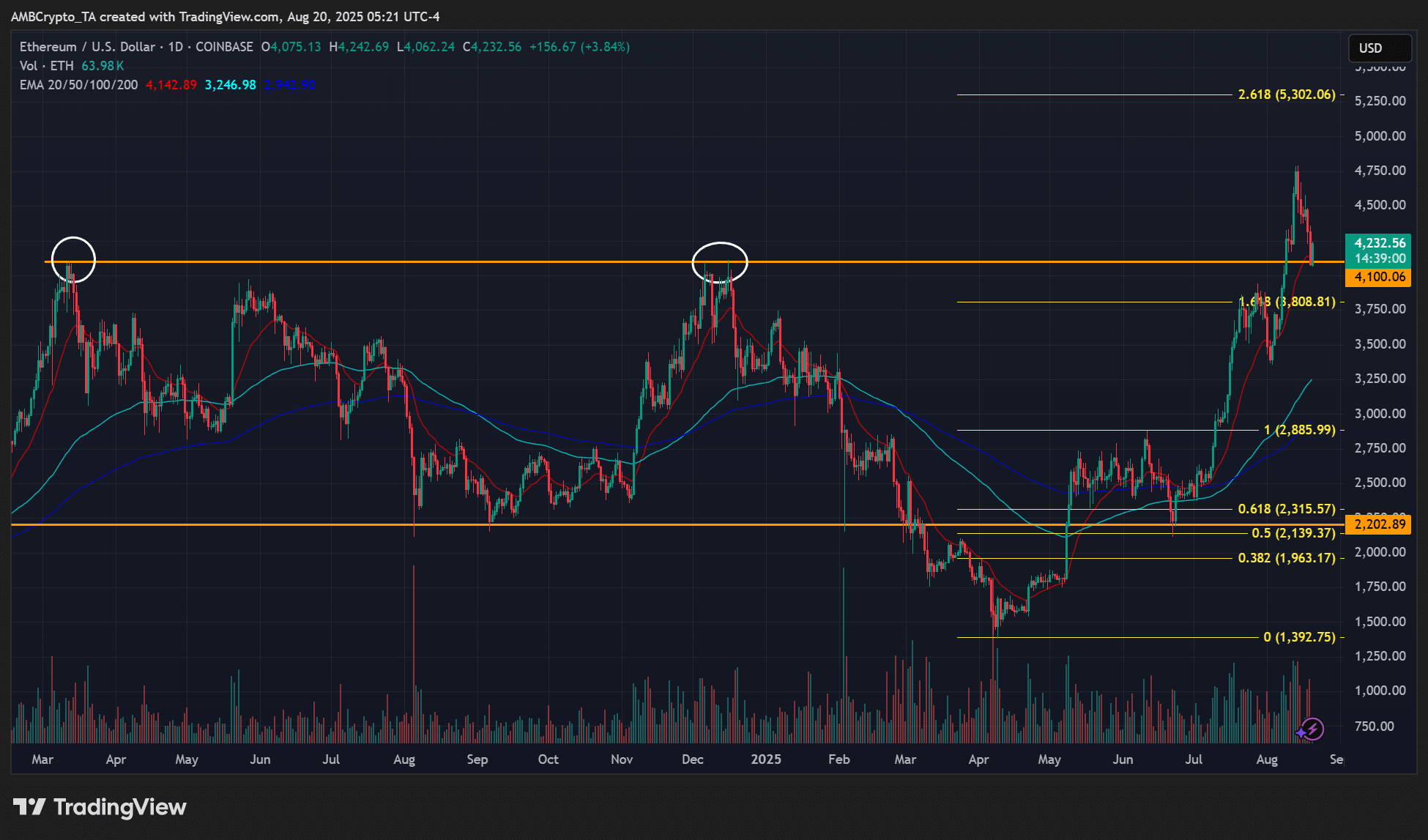Click the white circle on the March peak

[x=73, y=259]
